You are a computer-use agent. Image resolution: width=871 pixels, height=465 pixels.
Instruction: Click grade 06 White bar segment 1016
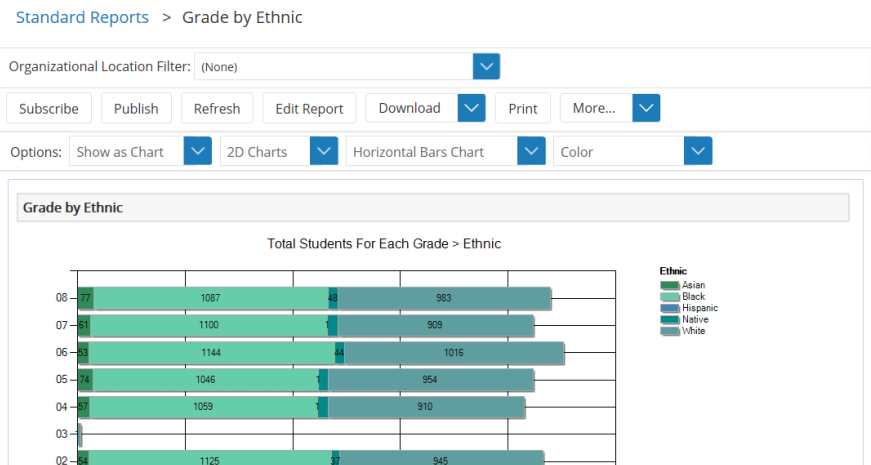(453, 353)
